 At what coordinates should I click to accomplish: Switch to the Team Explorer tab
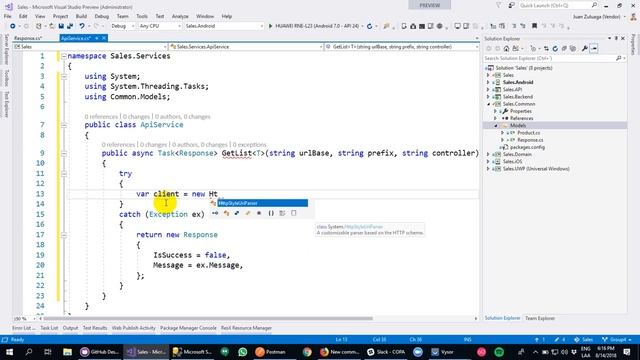tap(540, 318)
